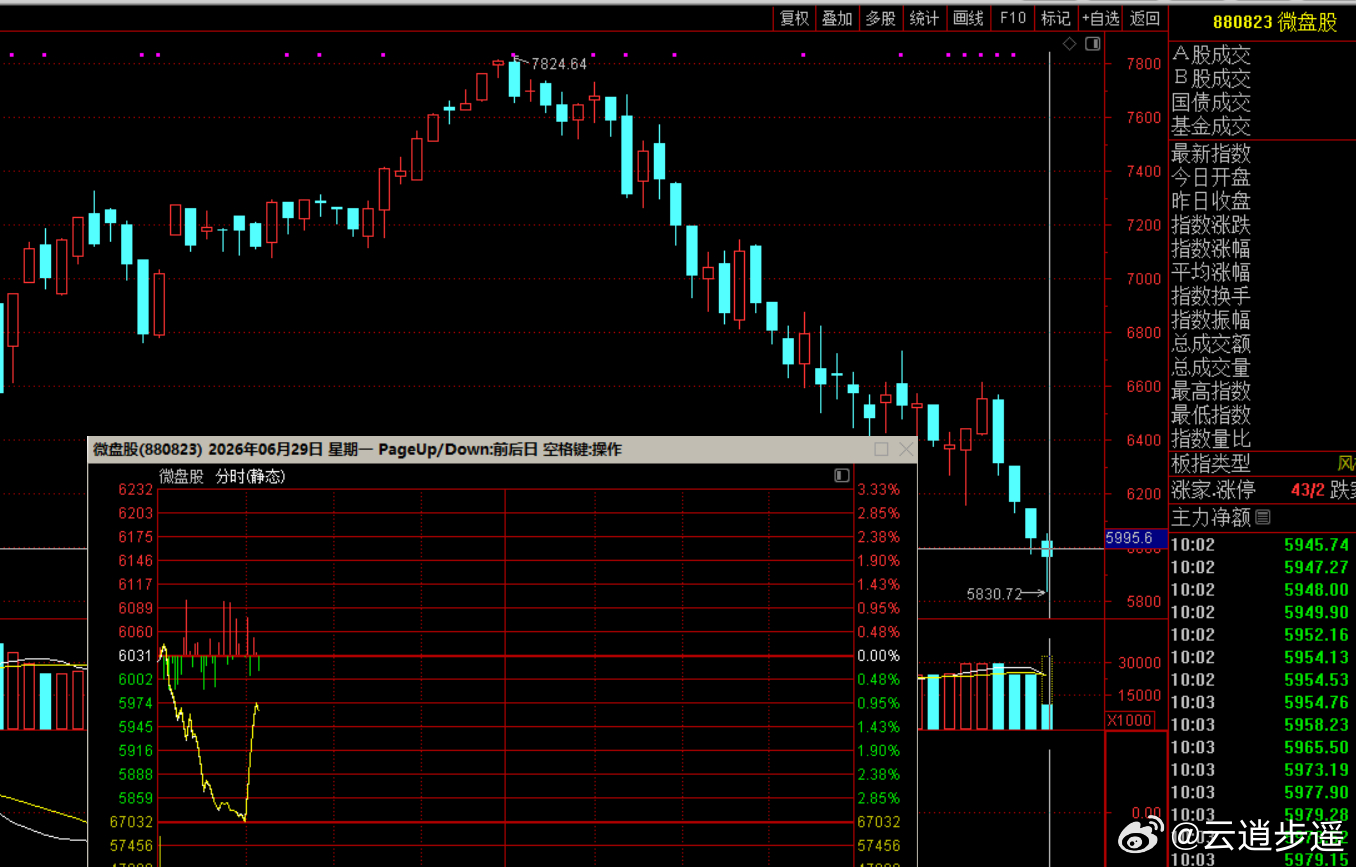Select tick row with price 5947.27
1356x867 pixels.
1262,567
